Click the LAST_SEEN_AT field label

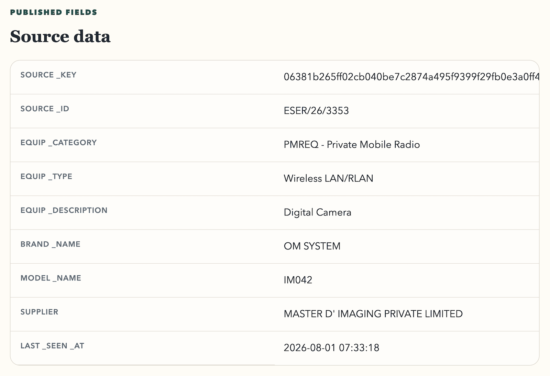point(52,346)
